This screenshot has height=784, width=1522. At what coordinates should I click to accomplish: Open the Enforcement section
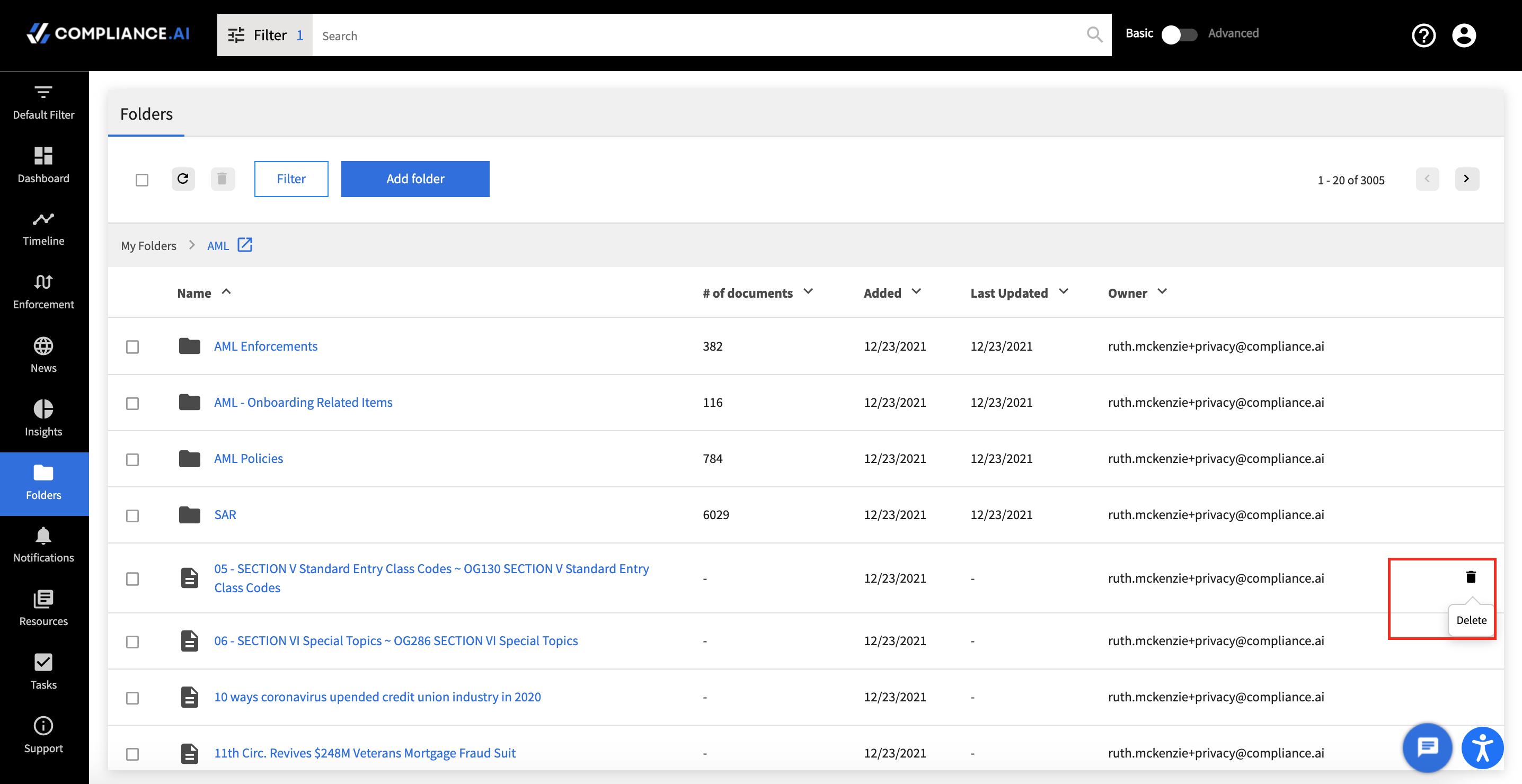click(x=44, y=292)
